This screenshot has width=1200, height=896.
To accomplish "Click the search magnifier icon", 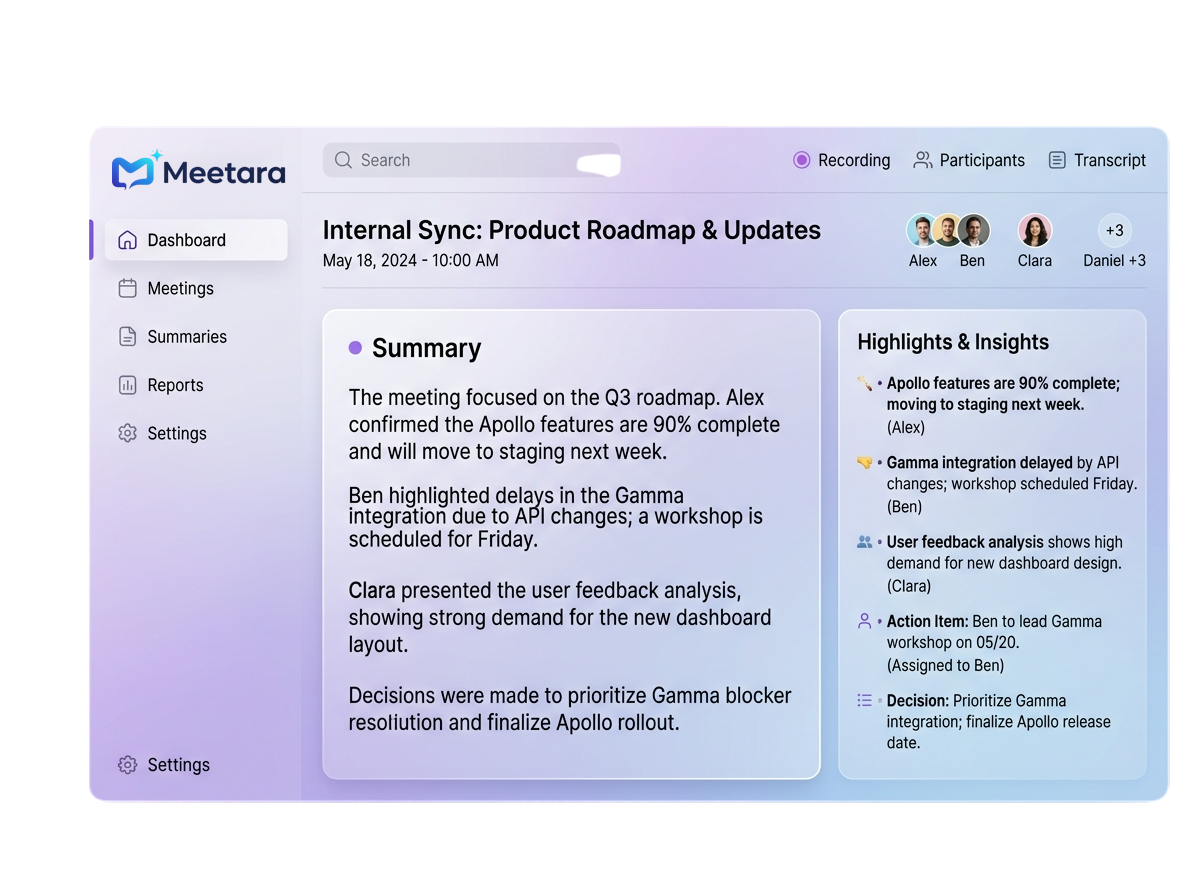I will (x=343, y=160).
